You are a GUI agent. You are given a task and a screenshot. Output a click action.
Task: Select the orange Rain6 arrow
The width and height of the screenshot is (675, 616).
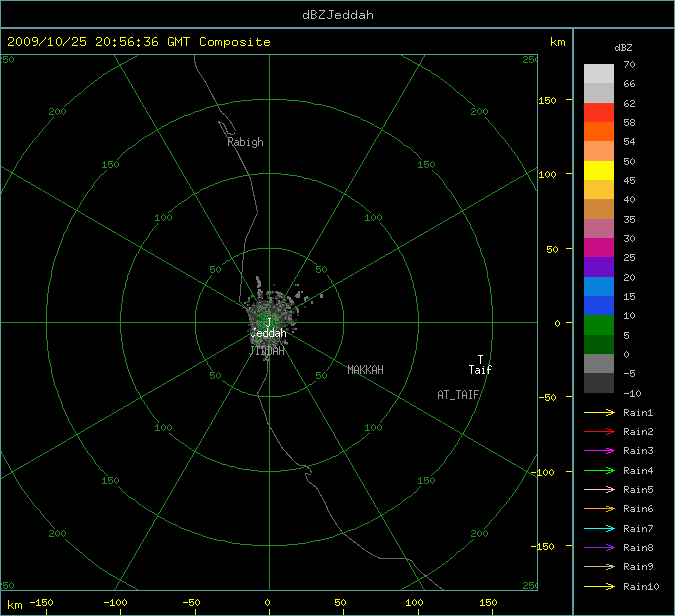600,509
